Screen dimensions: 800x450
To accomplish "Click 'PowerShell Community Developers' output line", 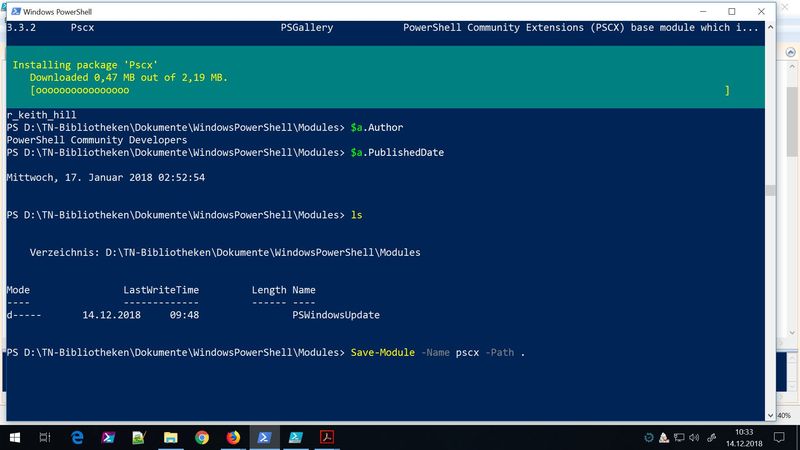I will tap(97, 140).
